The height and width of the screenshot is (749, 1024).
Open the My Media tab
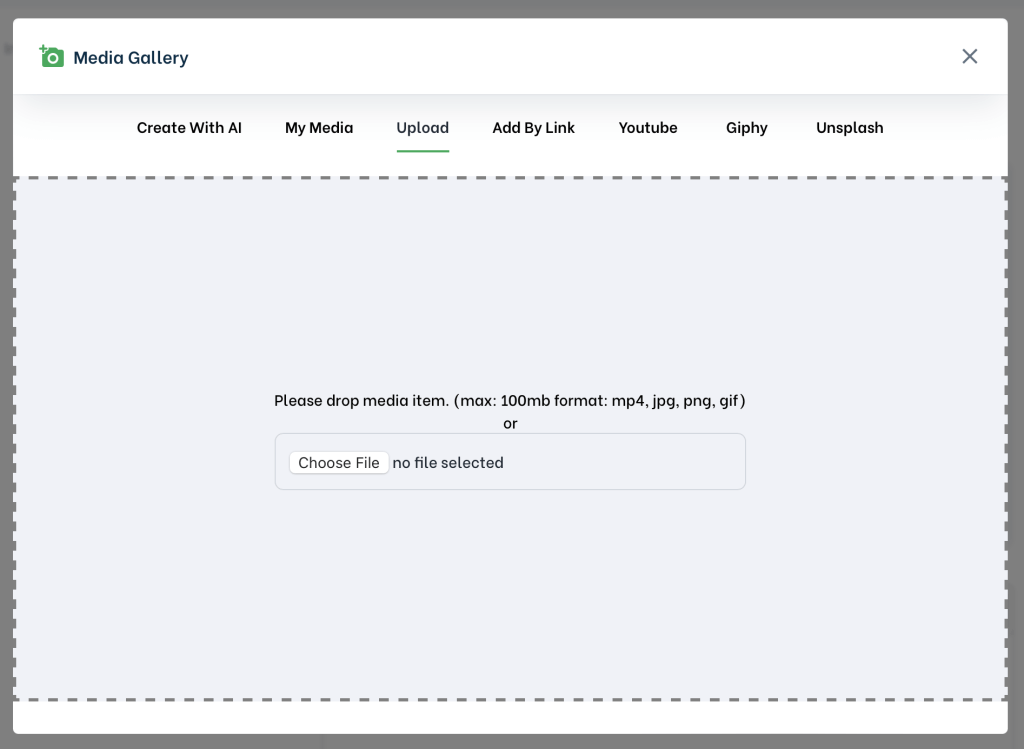point(319,128)
